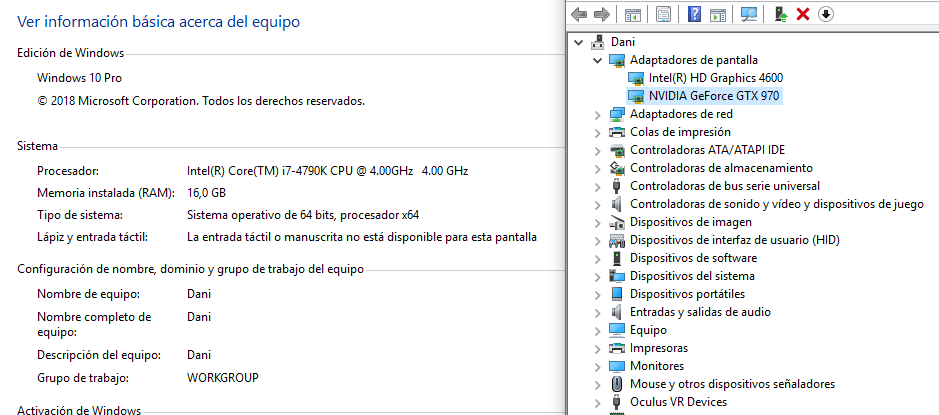This screenshot has width=939, height=415.
Task: Click the show/hide console tree icon
Action: click(632, 14)
